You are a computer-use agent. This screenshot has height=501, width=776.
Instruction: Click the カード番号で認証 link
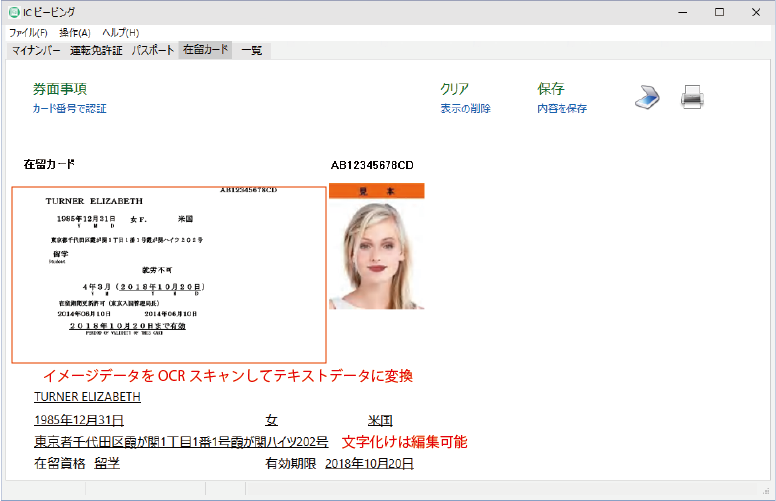(x=69, y=109)
